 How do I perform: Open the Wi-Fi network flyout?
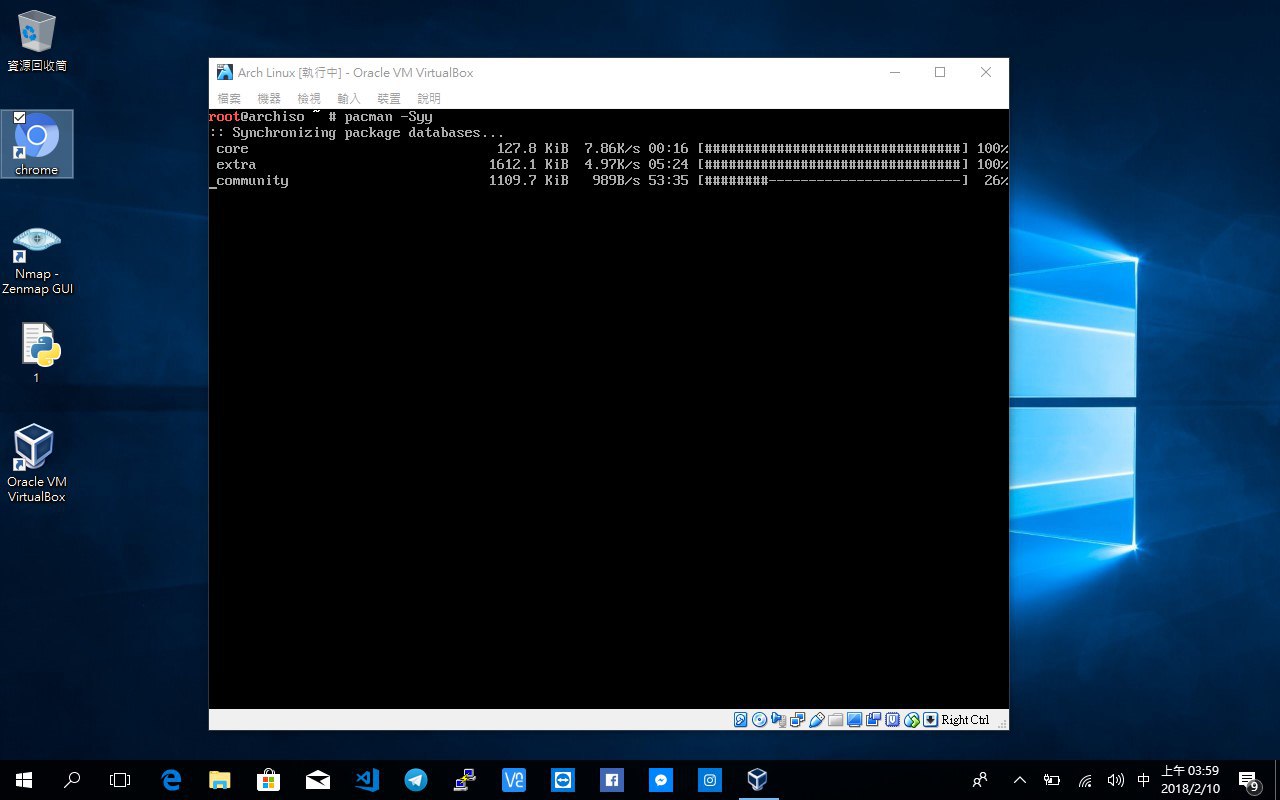[1084, 780]
